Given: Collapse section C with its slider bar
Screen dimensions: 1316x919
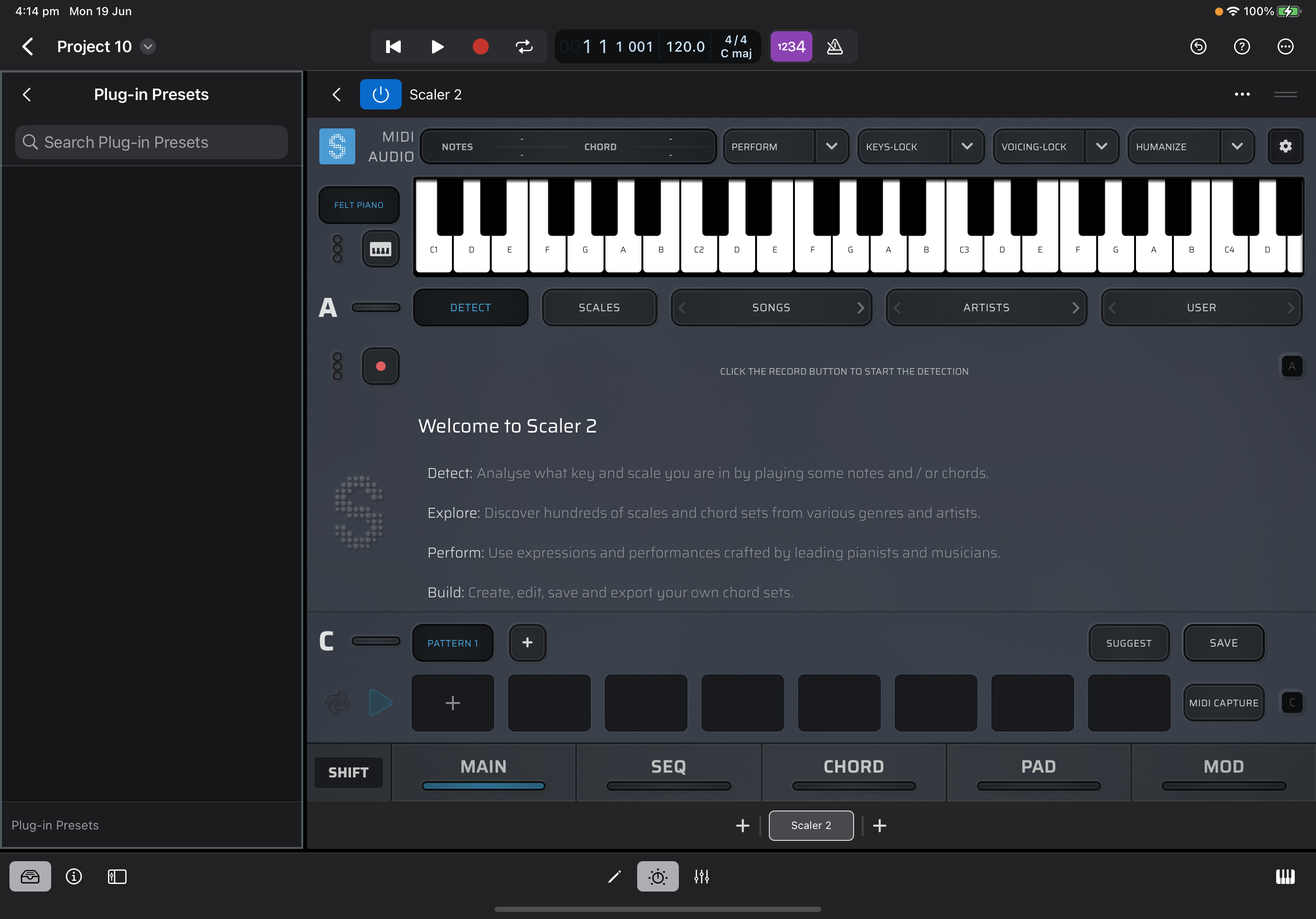Looking at the screenshot, I should click(x=376, y=641).
